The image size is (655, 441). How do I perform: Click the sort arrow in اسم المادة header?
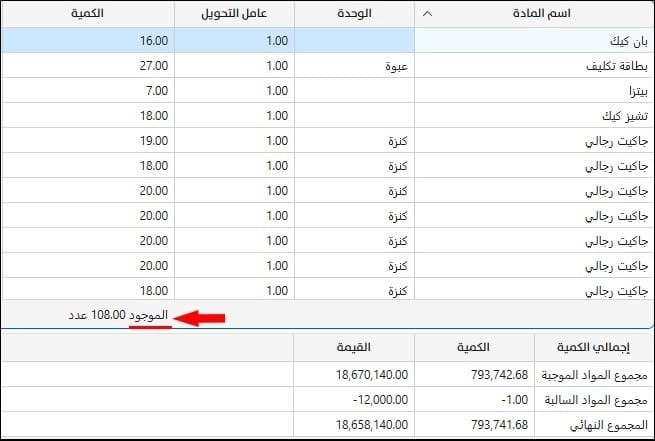tap(427, 14)
